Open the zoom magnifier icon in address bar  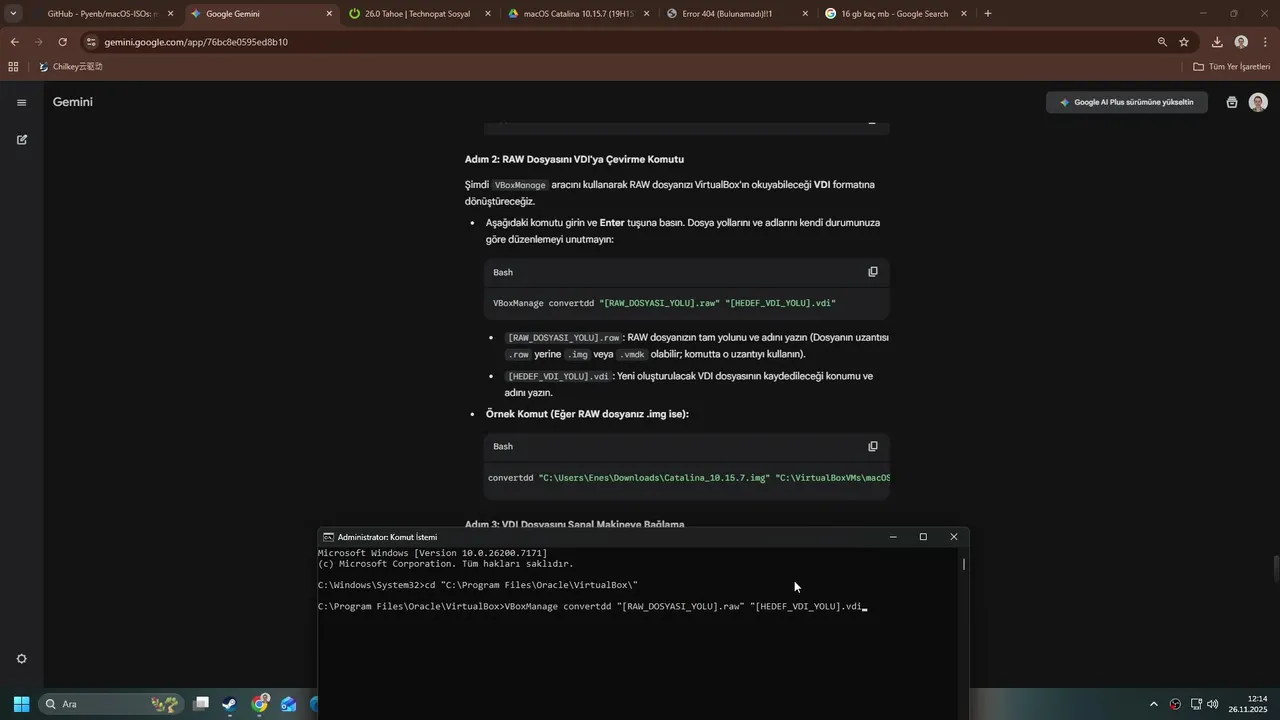click(1162, 42)
